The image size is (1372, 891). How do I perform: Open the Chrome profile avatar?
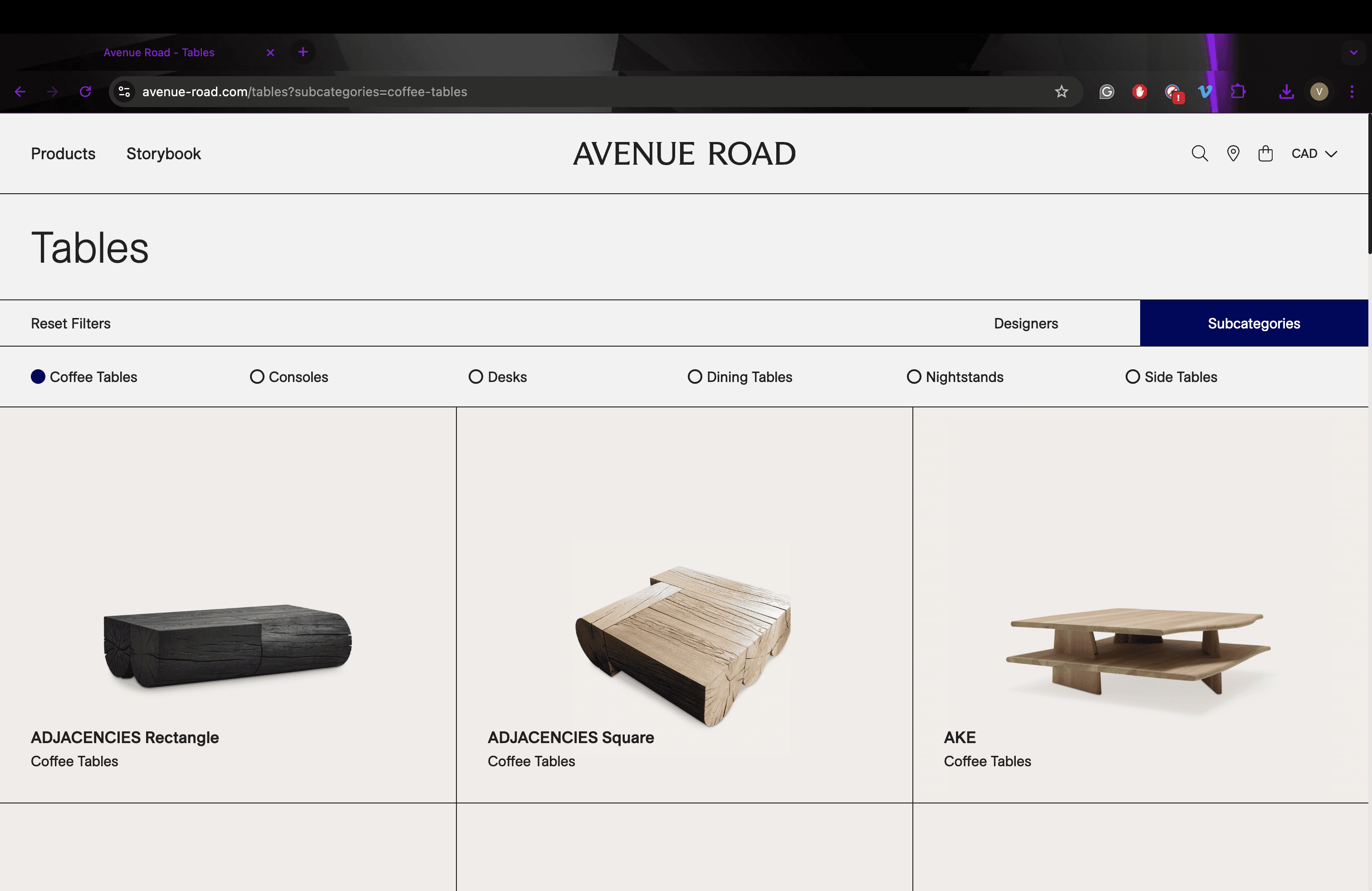(1319, 92)
